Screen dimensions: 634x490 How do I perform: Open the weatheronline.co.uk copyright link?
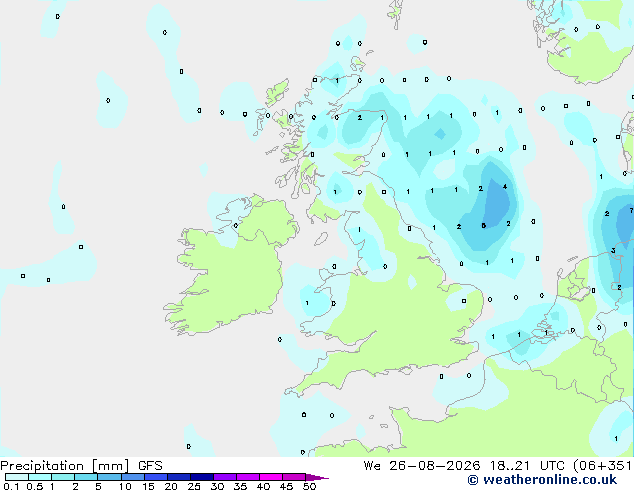pyautogui.click(x=542, y=480)
